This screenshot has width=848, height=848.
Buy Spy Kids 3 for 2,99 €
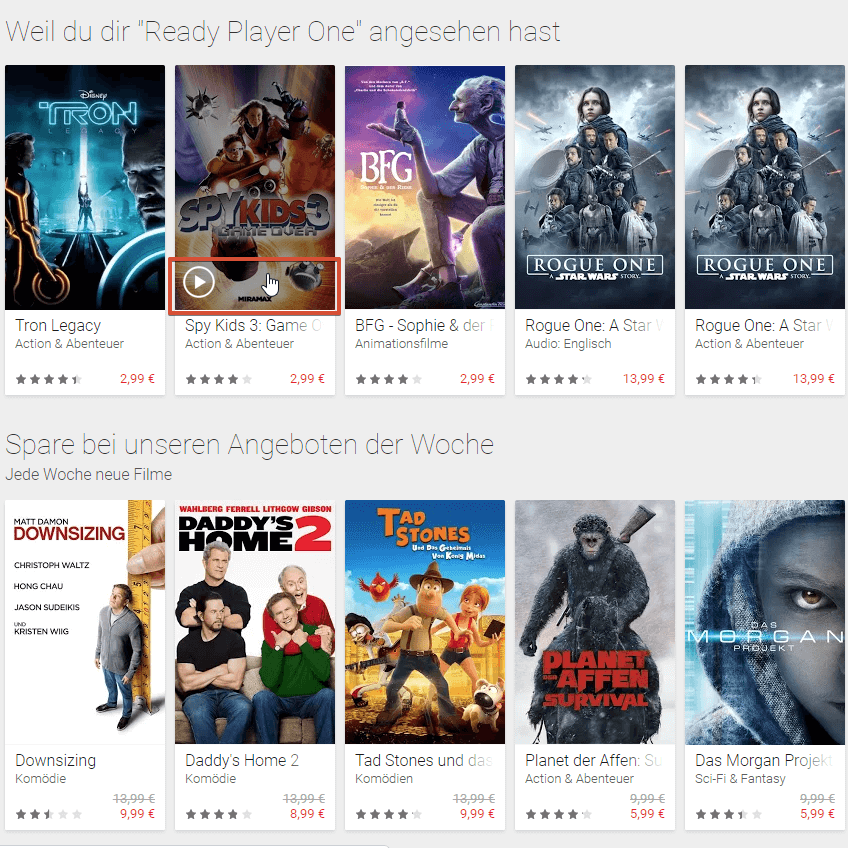(x=307, y=379)
